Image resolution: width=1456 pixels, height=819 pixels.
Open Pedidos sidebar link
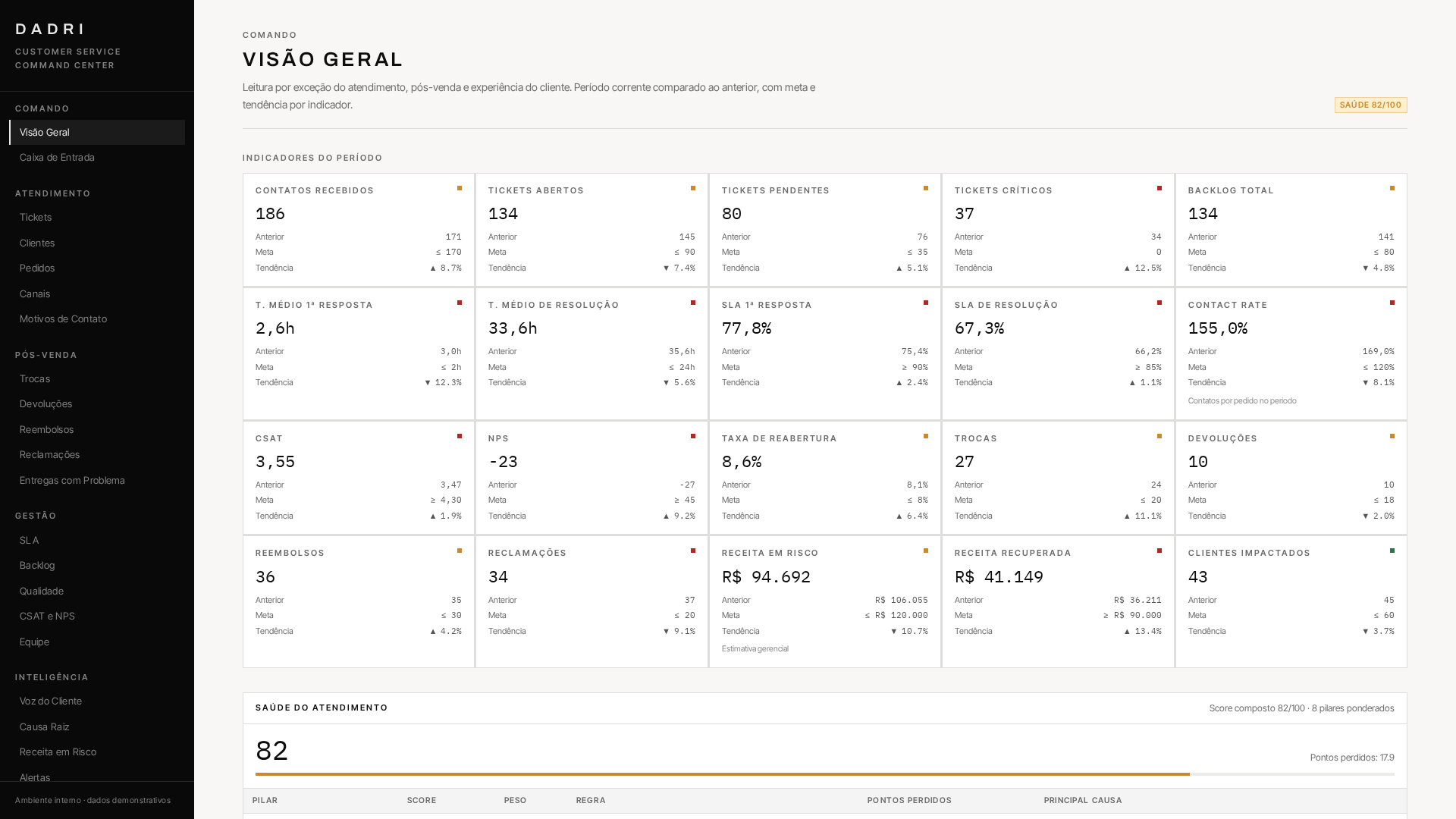97,268
